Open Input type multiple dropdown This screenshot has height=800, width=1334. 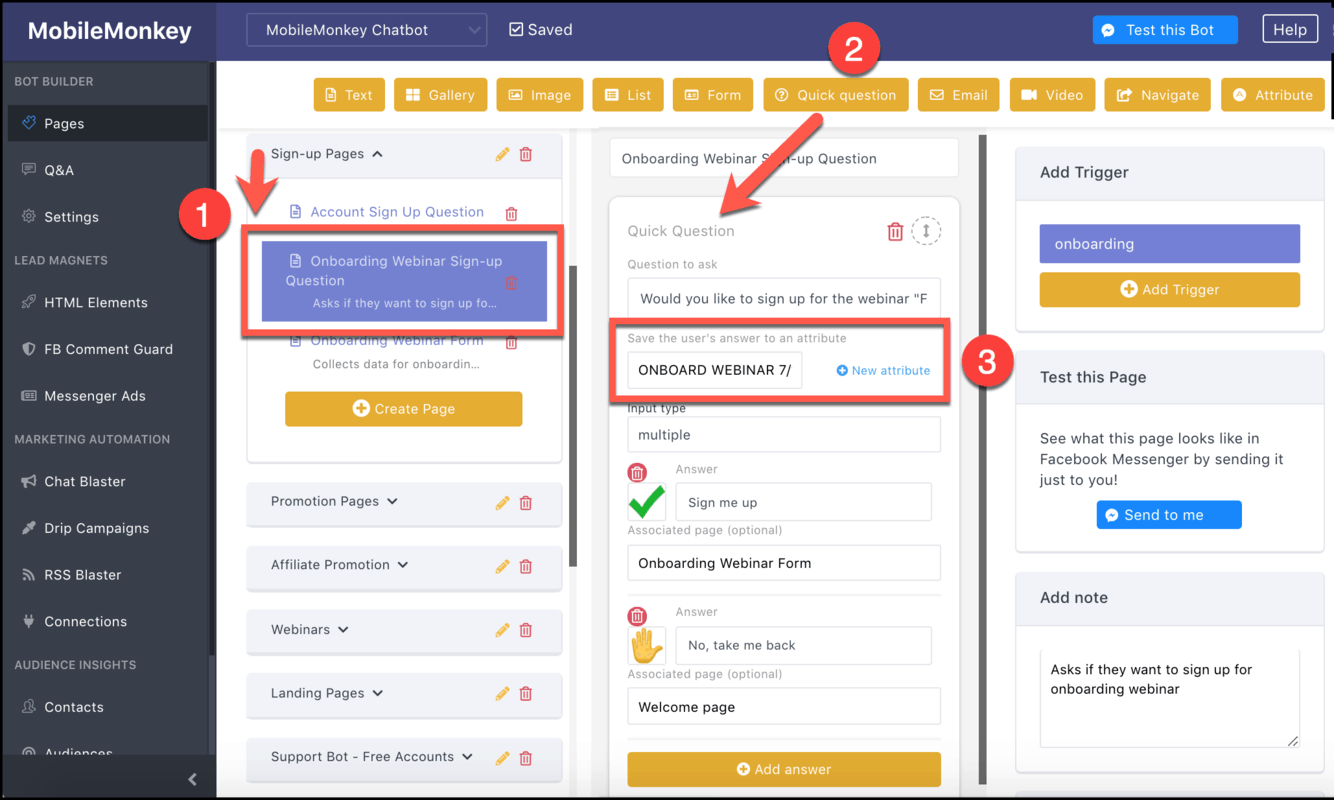coord(784,435)
